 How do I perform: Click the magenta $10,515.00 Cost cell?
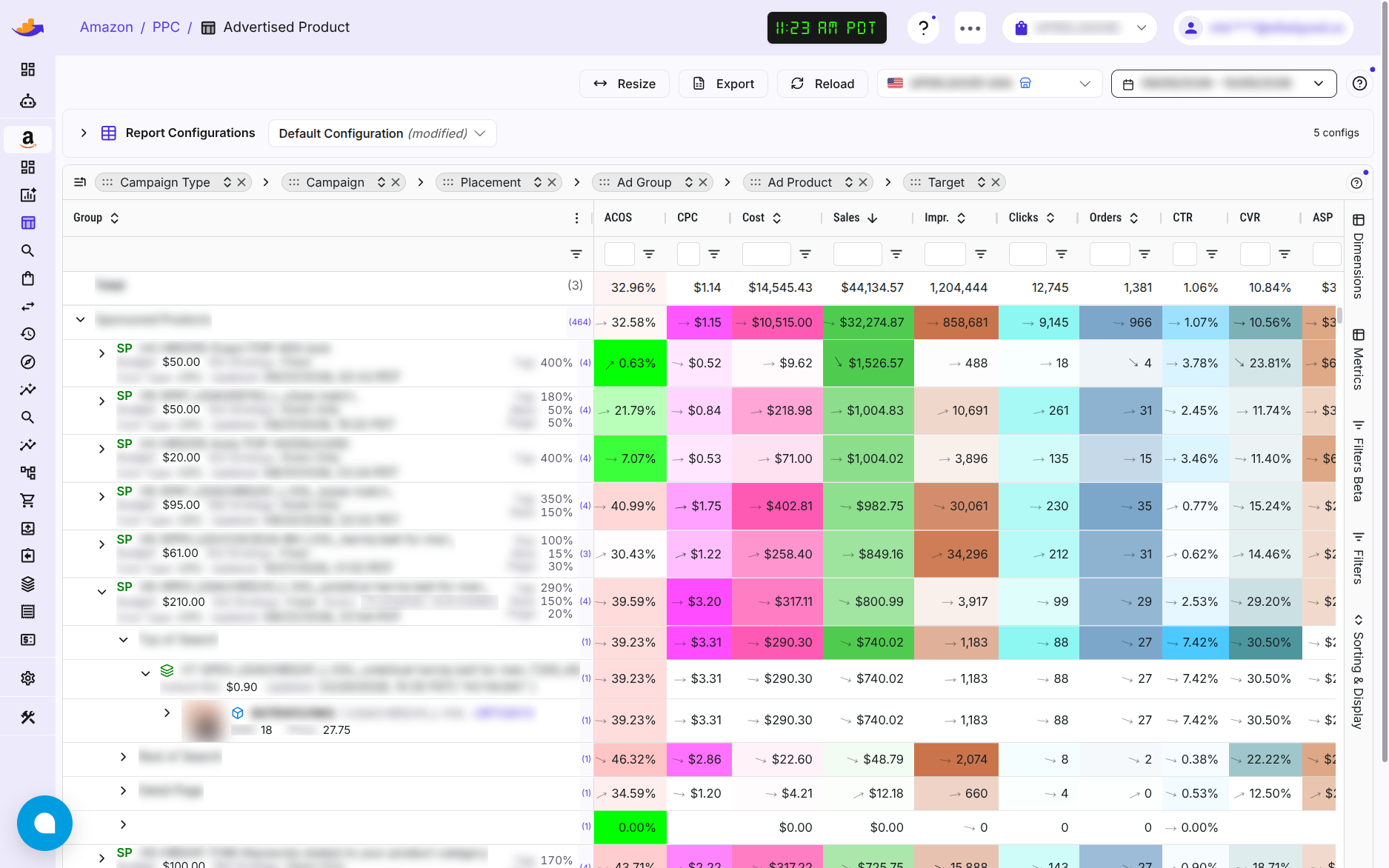click(x=777, y=323)
